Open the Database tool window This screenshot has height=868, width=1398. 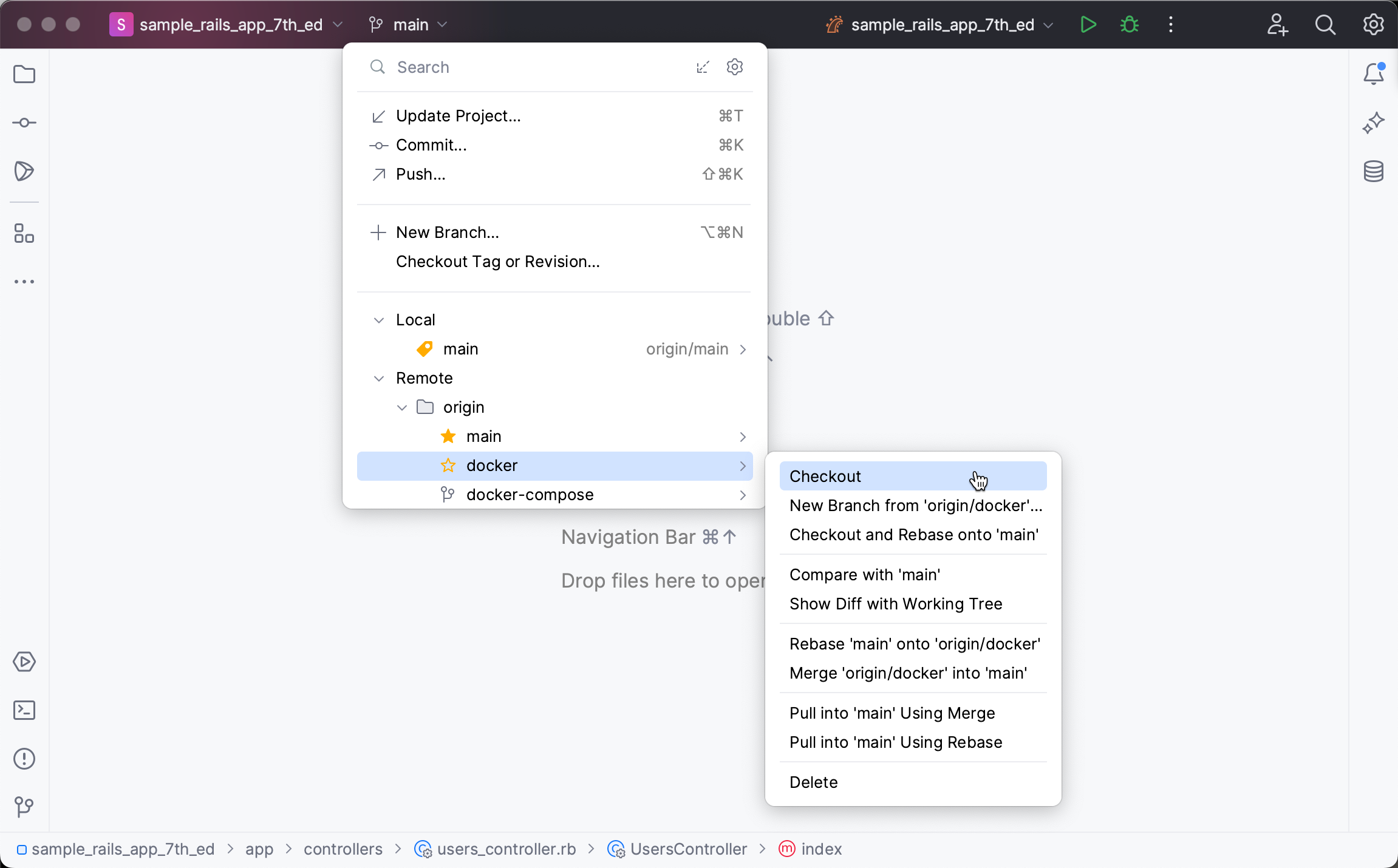click(1374, 171)
